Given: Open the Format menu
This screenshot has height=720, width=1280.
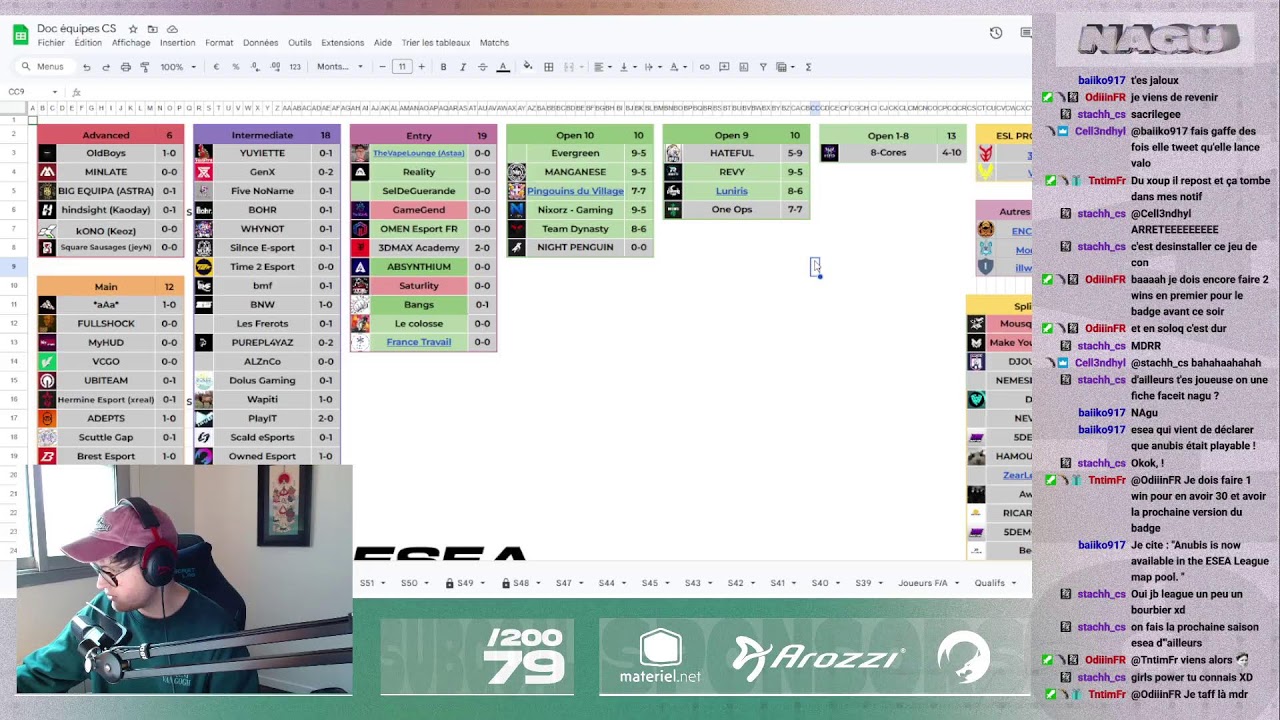Looking at the screenshot, I should coord(219,43).
